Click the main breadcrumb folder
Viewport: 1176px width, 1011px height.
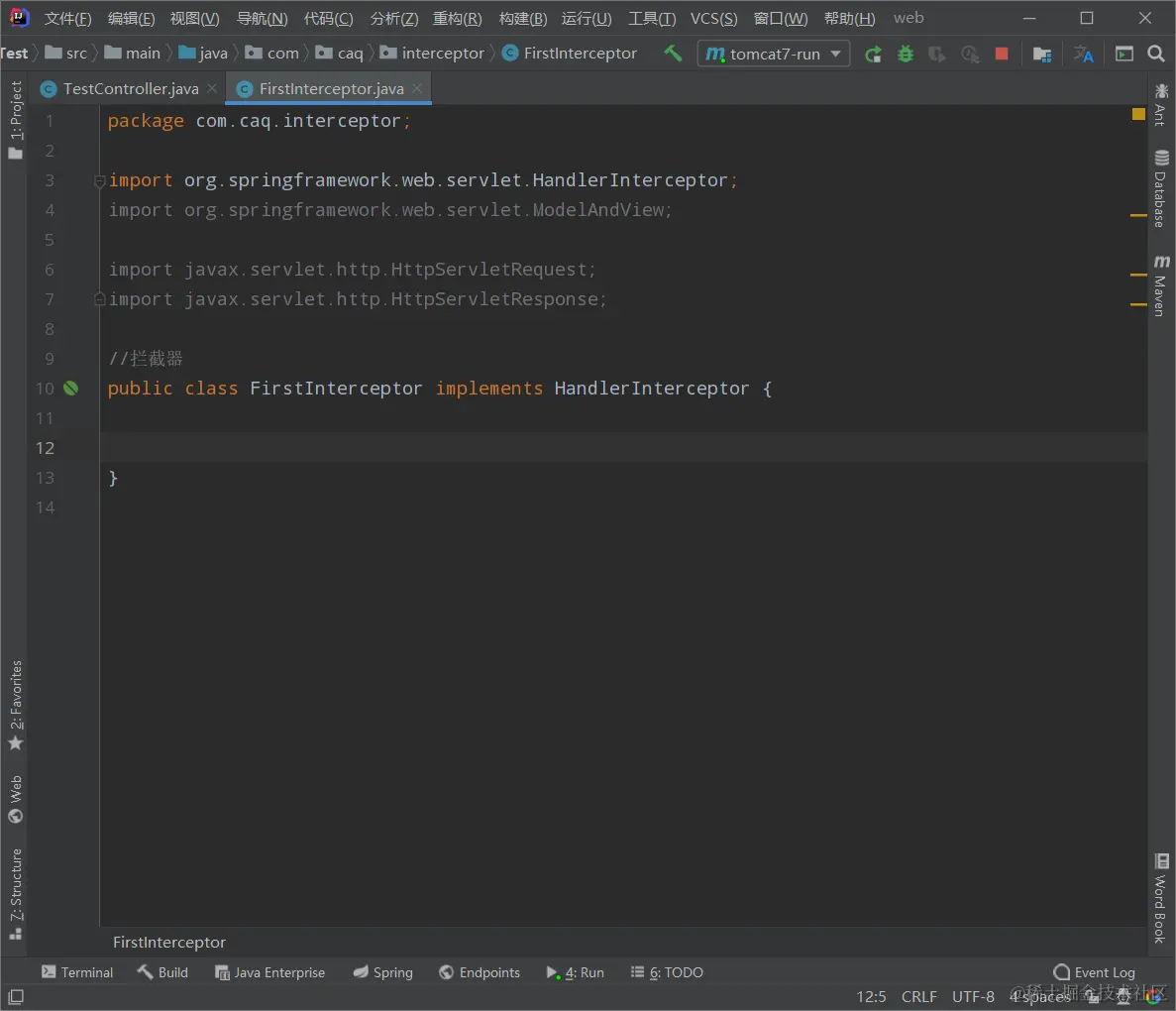(x=133, y=54)
